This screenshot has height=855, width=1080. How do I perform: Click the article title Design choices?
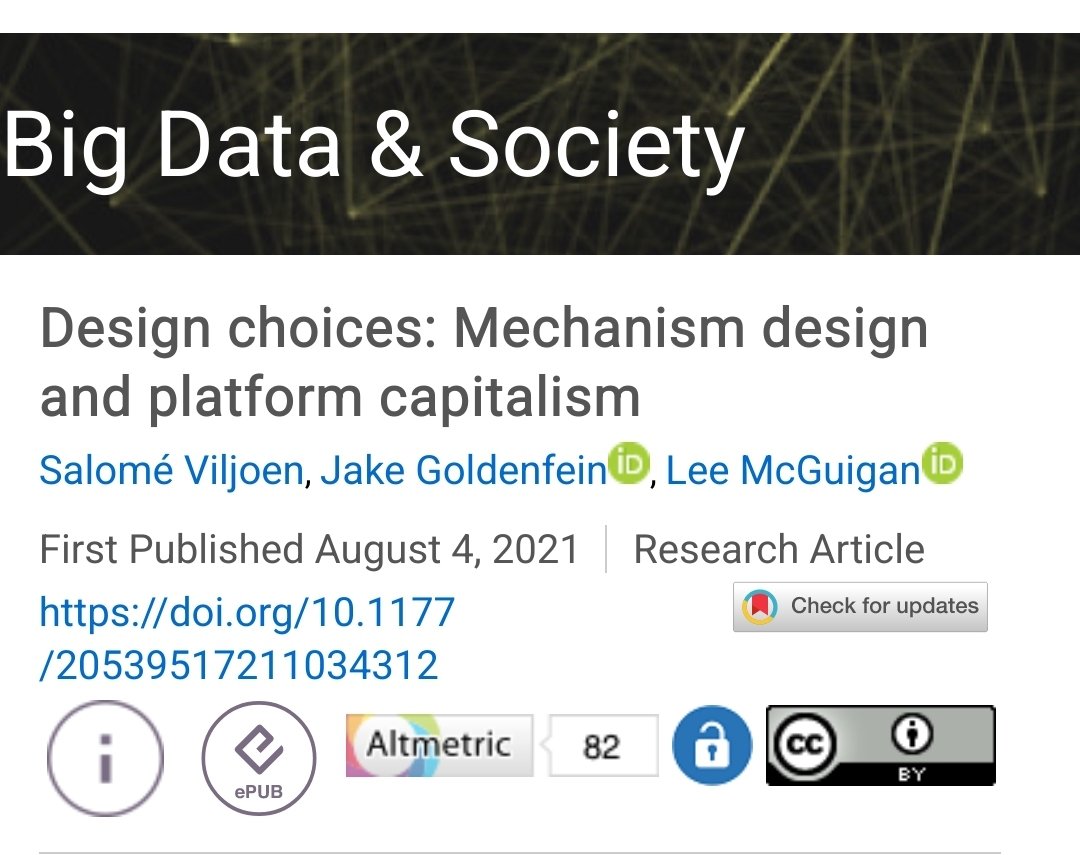click(x=483, y=362)
